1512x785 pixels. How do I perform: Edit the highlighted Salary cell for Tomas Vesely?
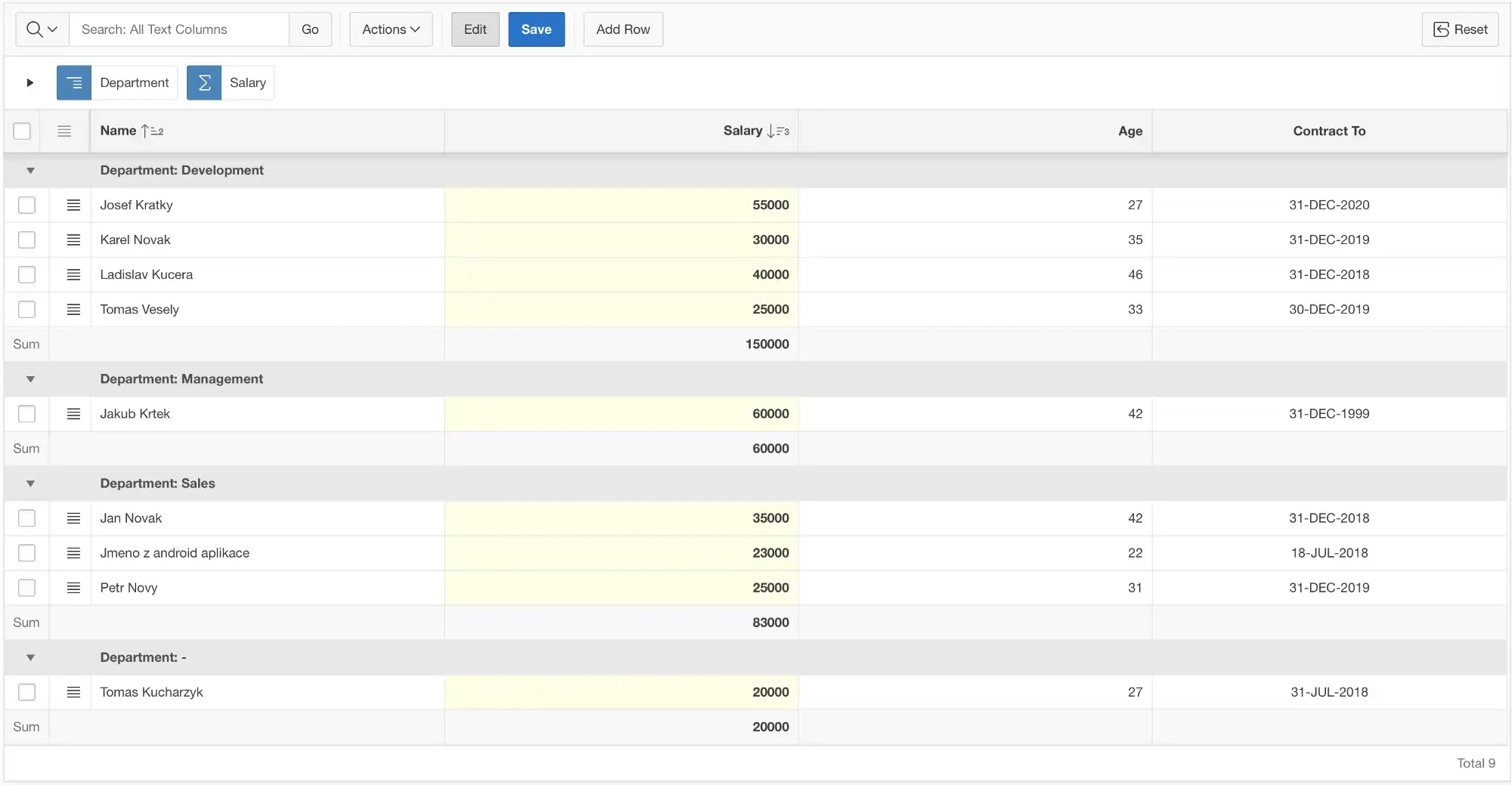coord(621,310)
